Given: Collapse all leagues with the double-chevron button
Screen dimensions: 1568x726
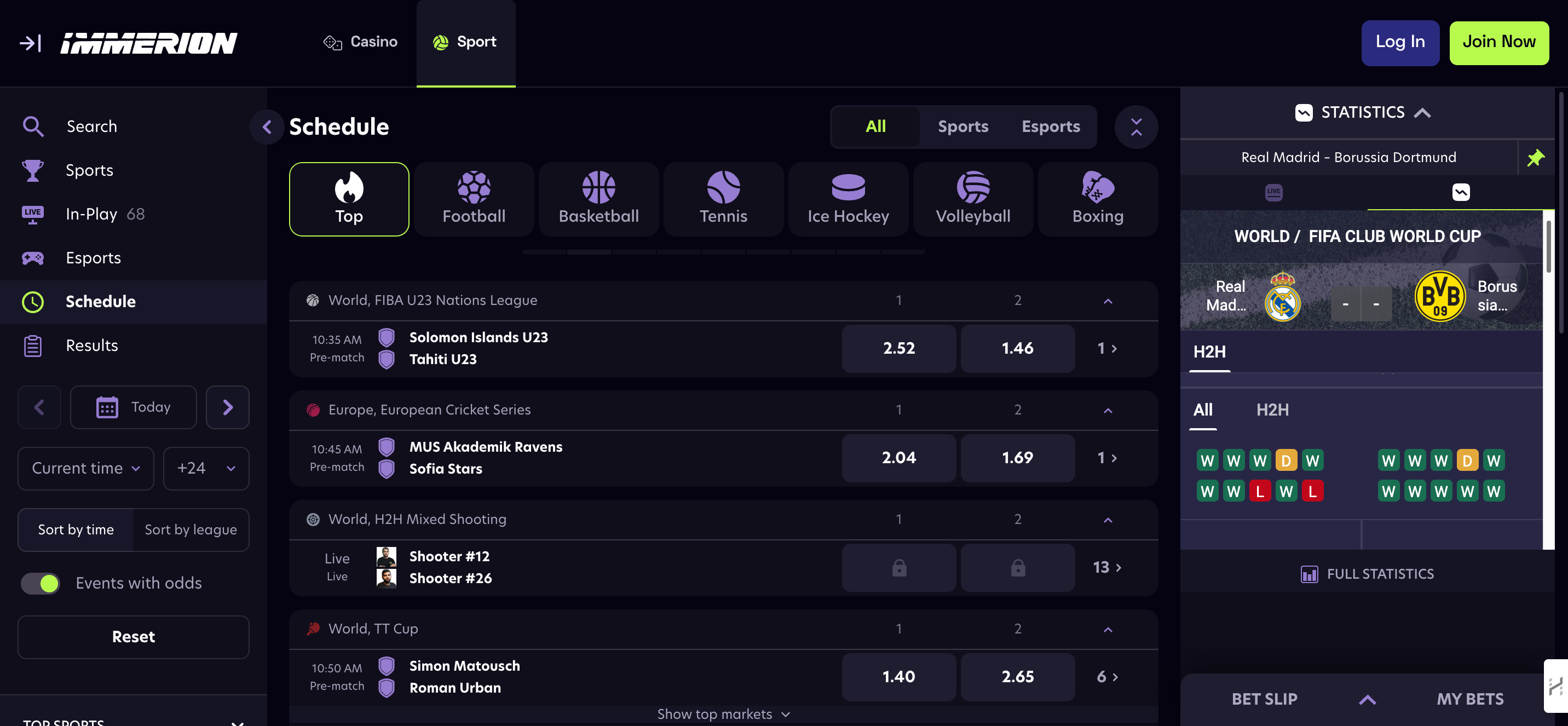Looking at the screenshot, I should click(x=1136, y=126).
